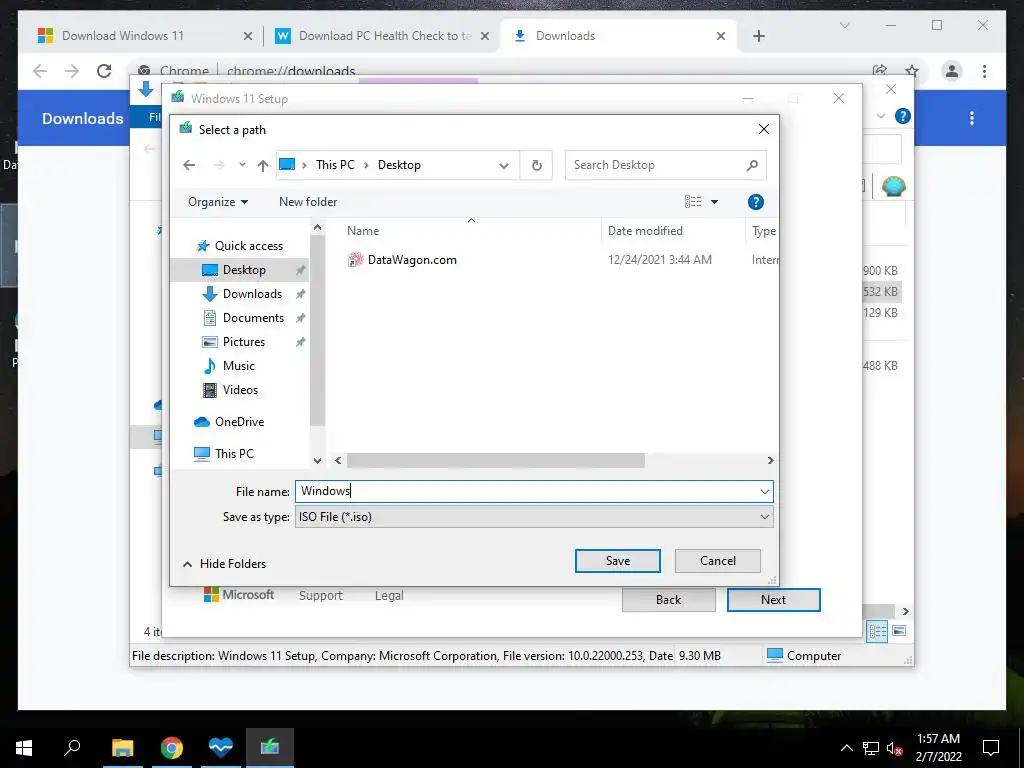Open Windows 11 Setup taskbar icon
Screen dimensions: 1024x768
tap(270, 748)
